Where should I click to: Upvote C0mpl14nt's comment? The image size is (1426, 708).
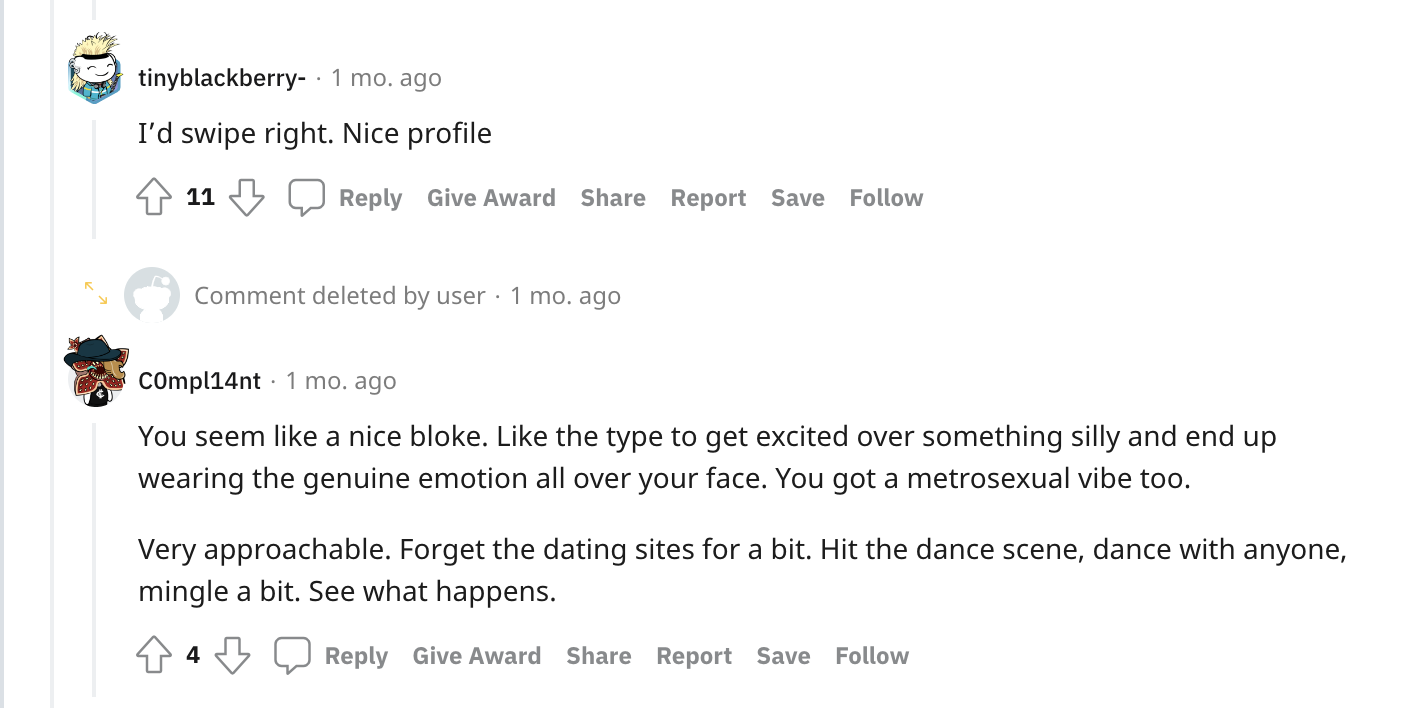pos(154,655)
